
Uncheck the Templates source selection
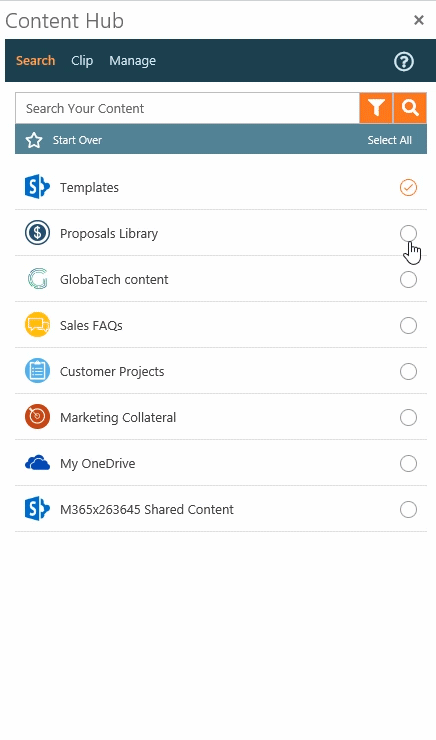pos(408,187)
